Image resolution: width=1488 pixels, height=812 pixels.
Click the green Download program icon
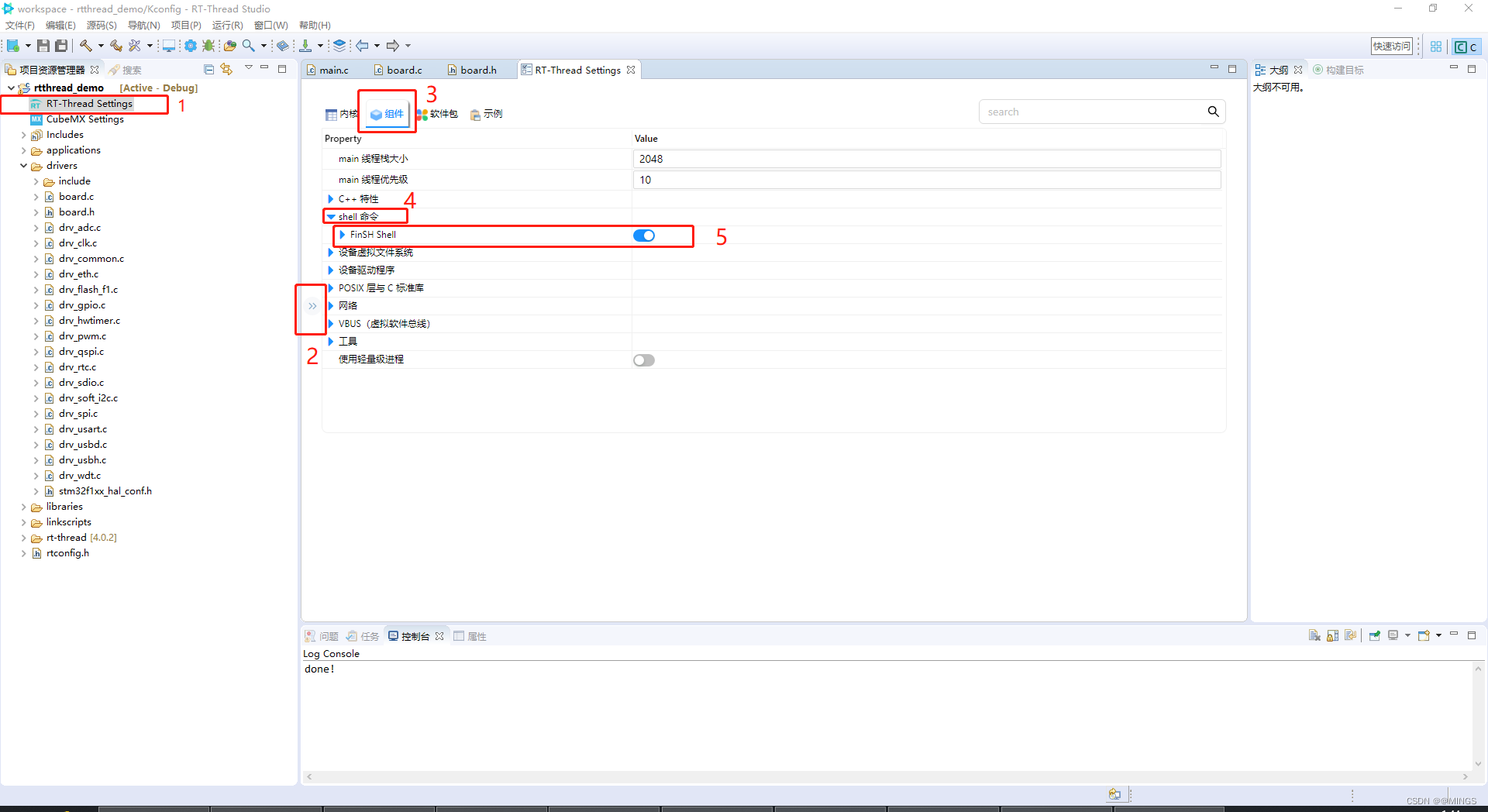305,46
